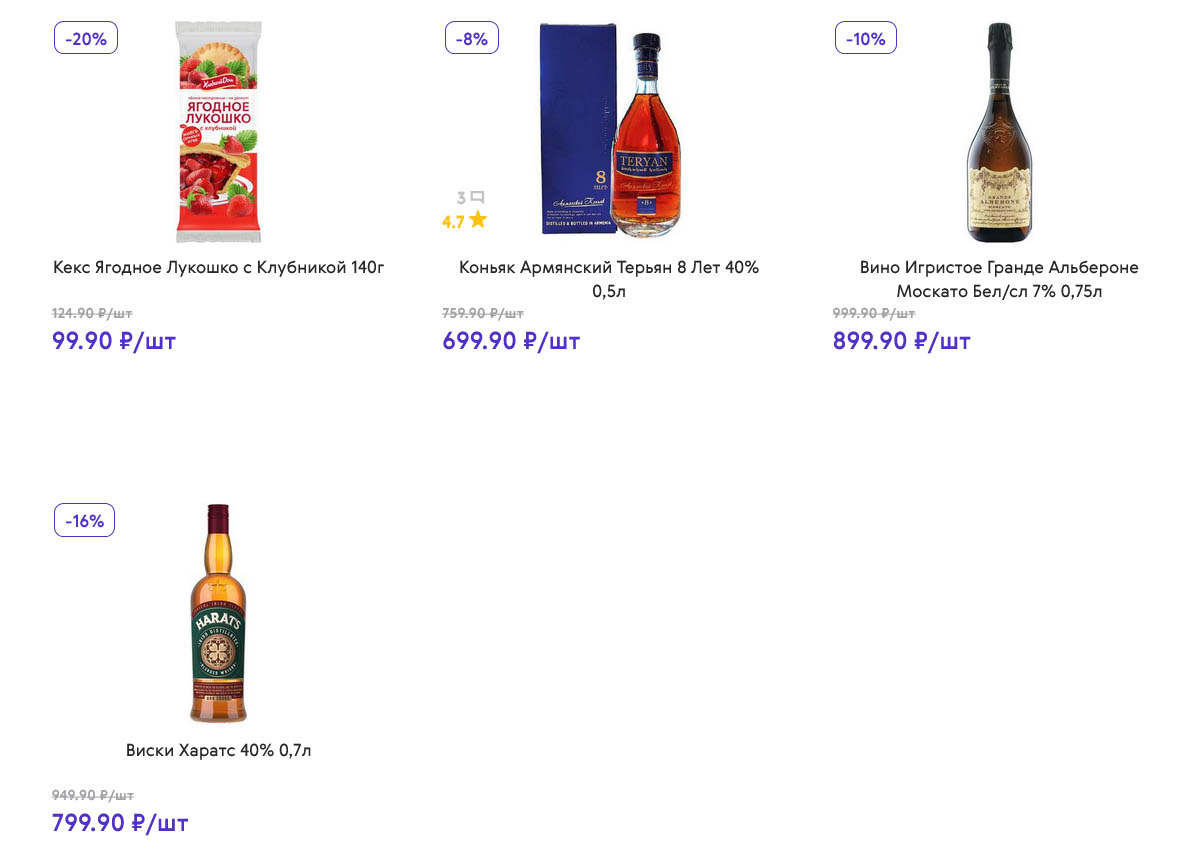Image resolution: width=1201 pixels, height=853 pixels.
Task: Click the 4.7 rating on Teryan cognac
Action: [x=453, y=222]
